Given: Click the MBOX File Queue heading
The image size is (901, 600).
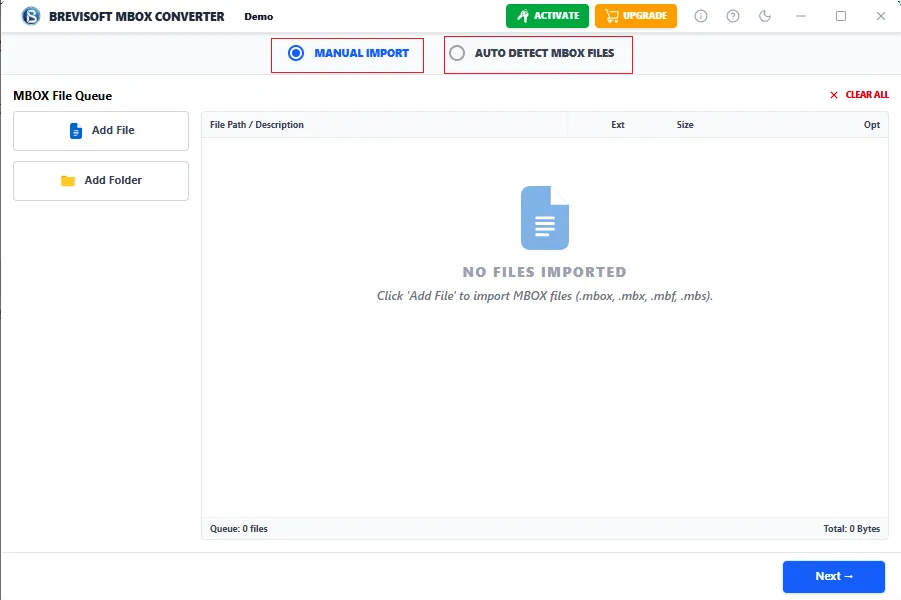Looking at the screenshot, I should [x=63, y=96].
